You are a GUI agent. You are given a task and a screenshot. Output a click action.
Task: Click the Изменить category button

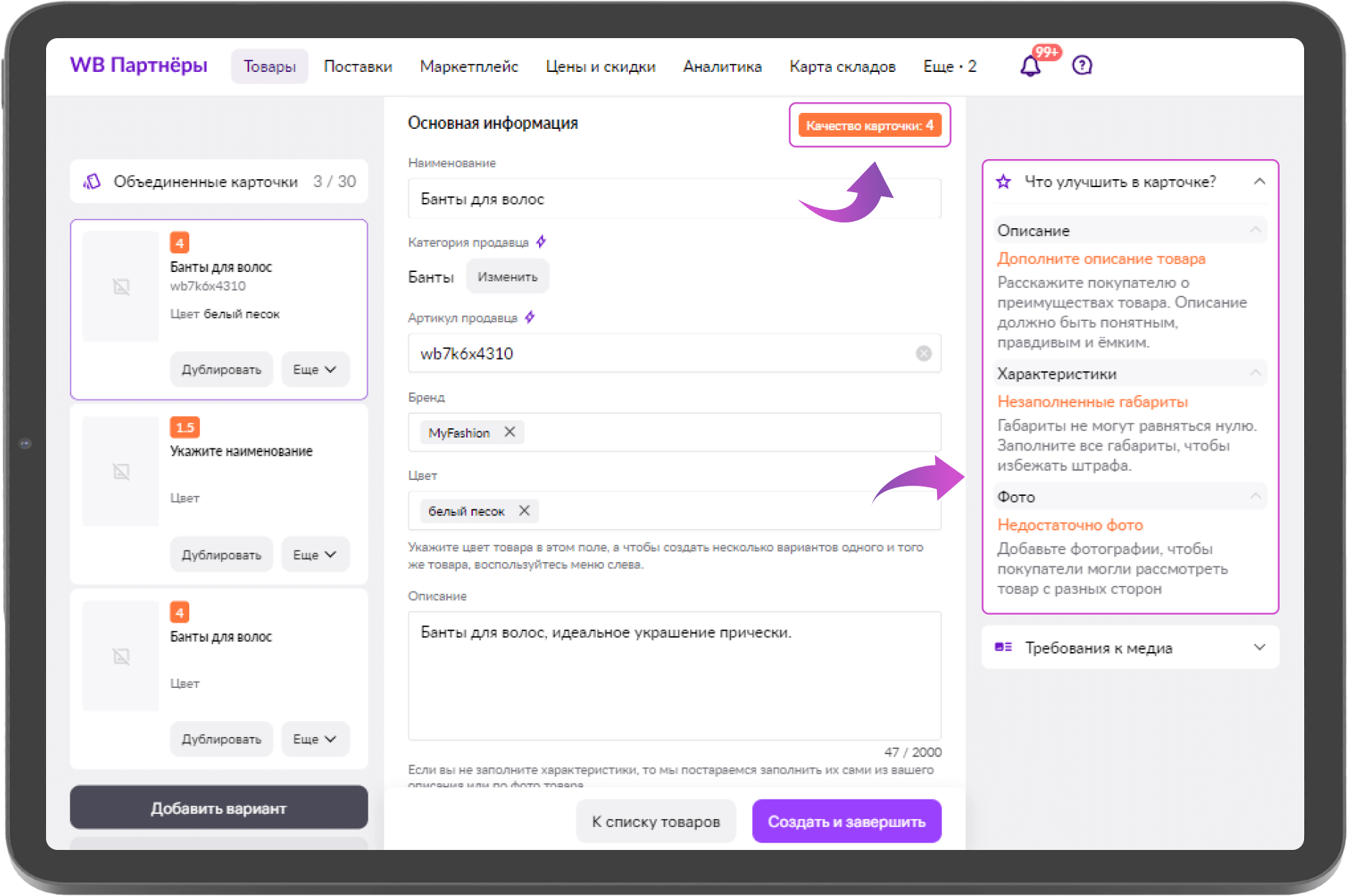pyautogui.click(x=507, y=277)
